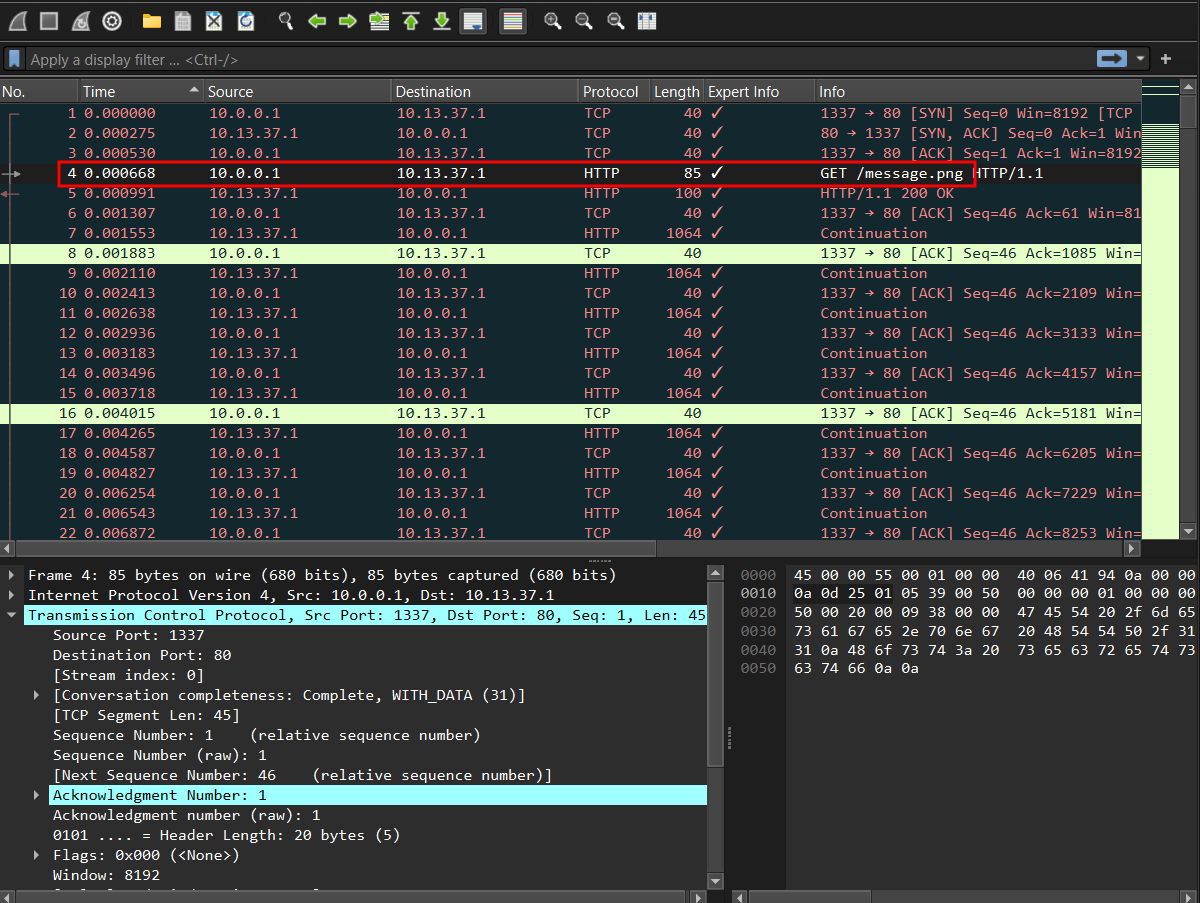This screenshot has width=1200, height=903.
Task: Restart the current capture
Action: [81, 20]
